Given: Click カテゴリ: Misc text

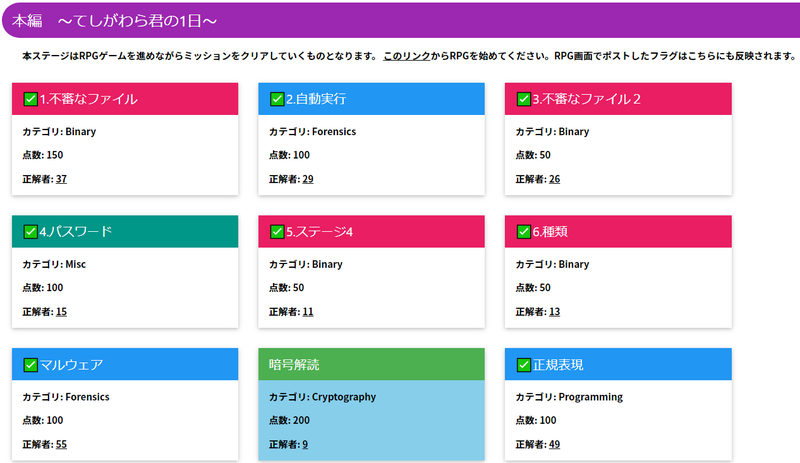Looking at the screenshot, I should click(54, 264).
